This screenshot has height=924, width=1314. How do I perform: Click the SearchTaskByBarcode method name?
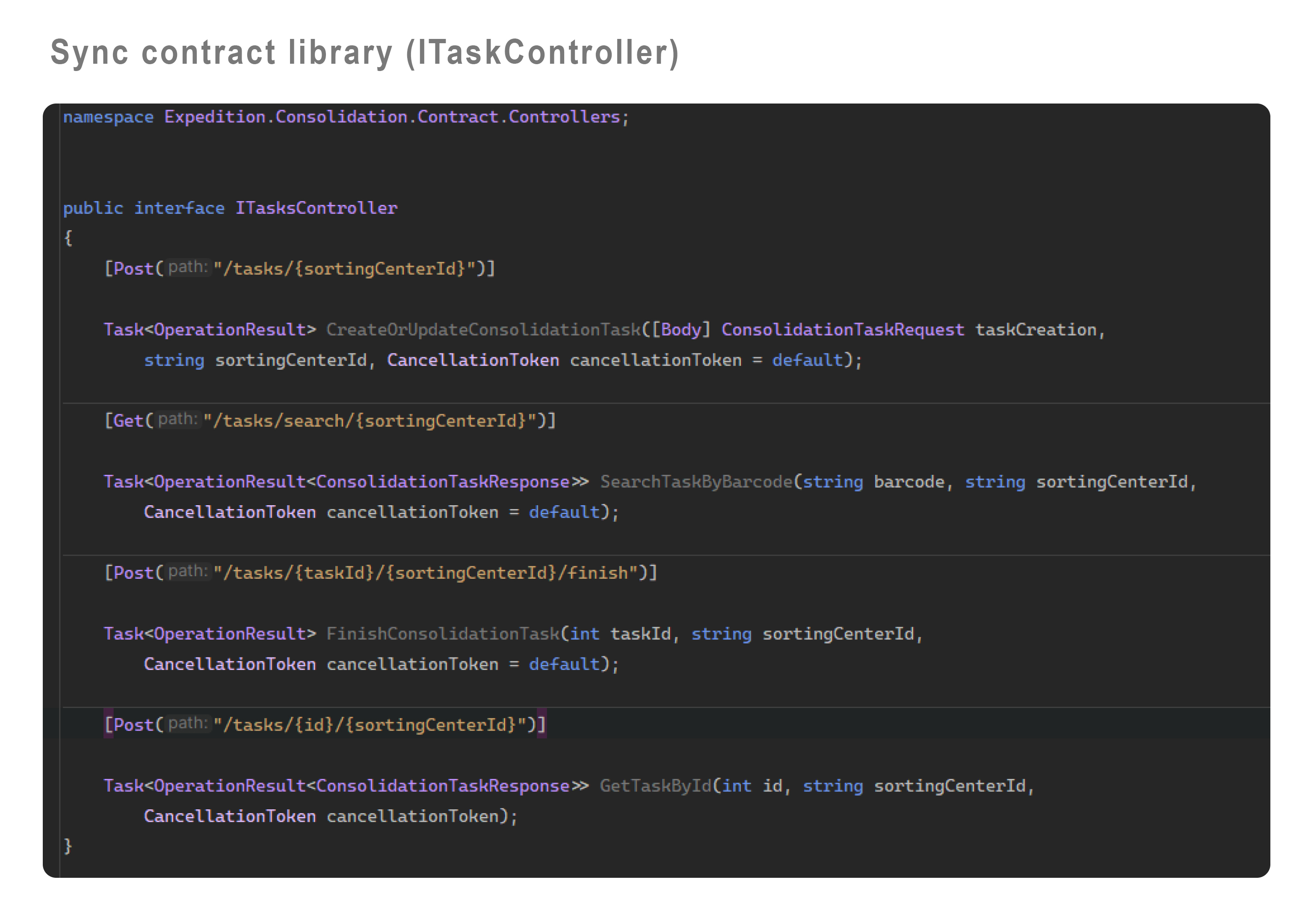(696, 482)
